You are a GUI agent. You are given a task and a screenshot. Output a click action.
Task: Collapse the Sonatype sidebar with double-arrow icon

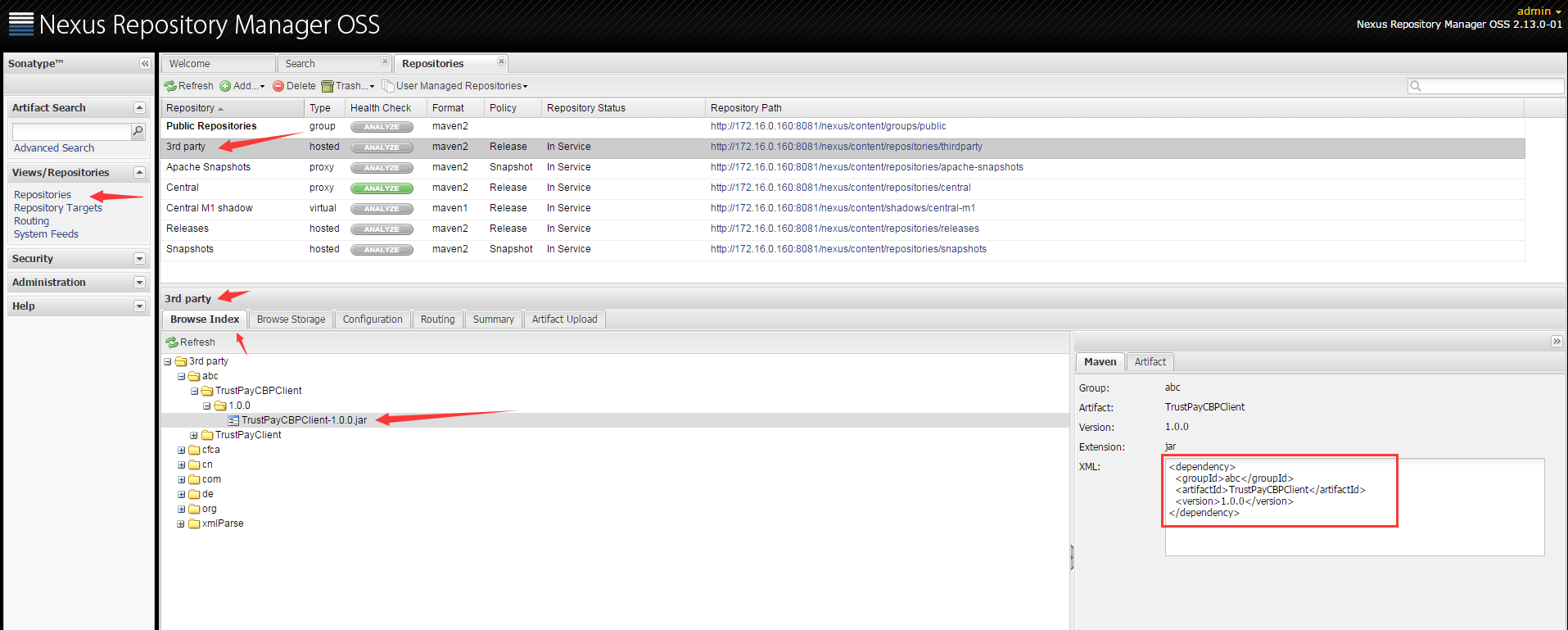click(145, 64)
